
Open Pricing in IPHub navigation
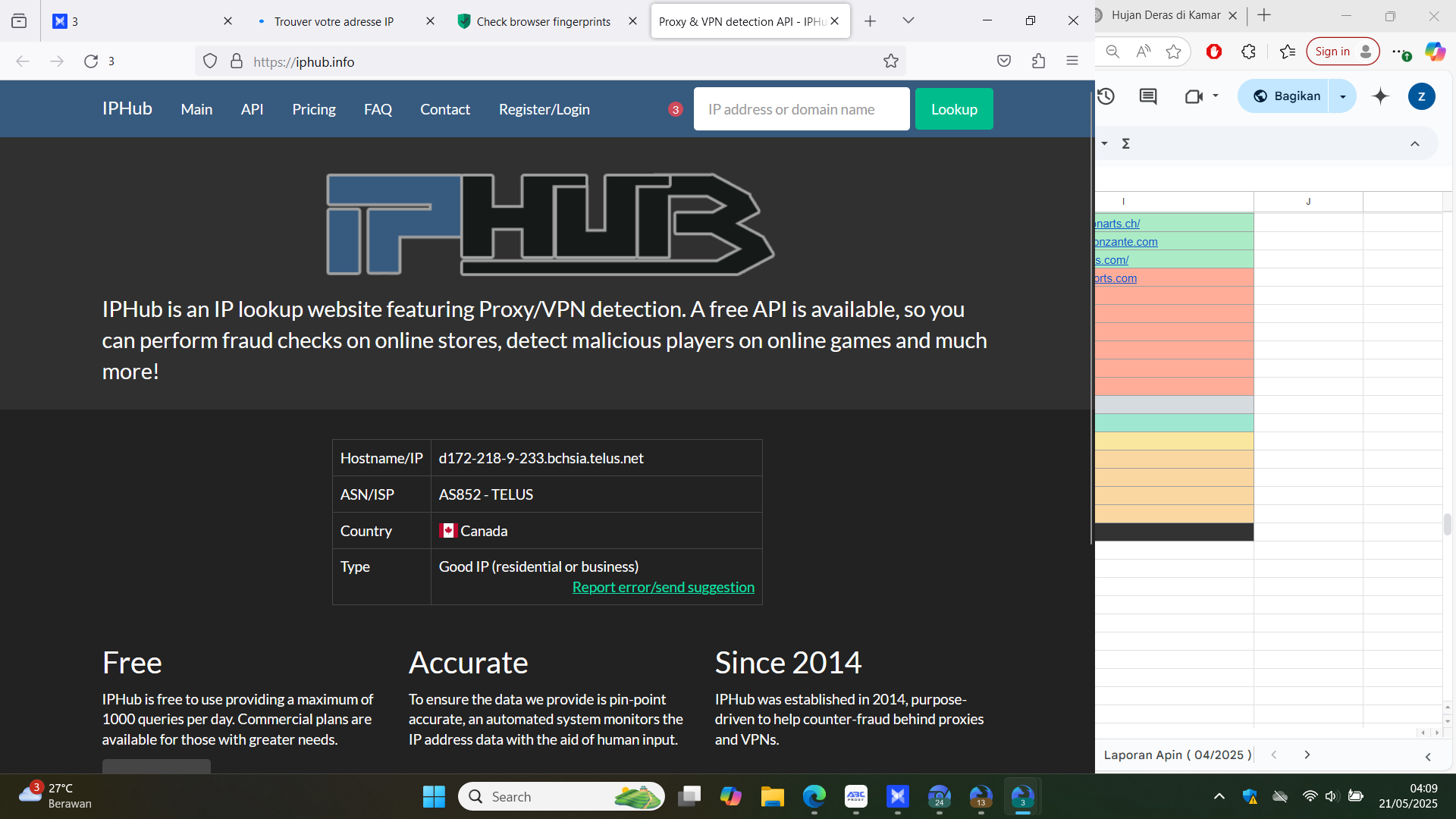tap(314, 110)
